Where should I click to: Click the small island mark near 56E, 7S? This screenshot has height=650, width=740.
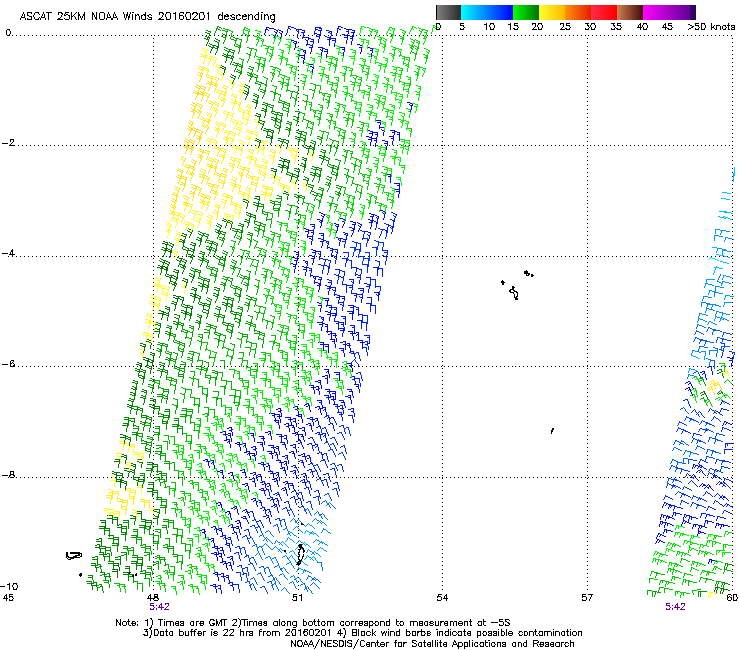pyautogui.click(x=552, y=431)
